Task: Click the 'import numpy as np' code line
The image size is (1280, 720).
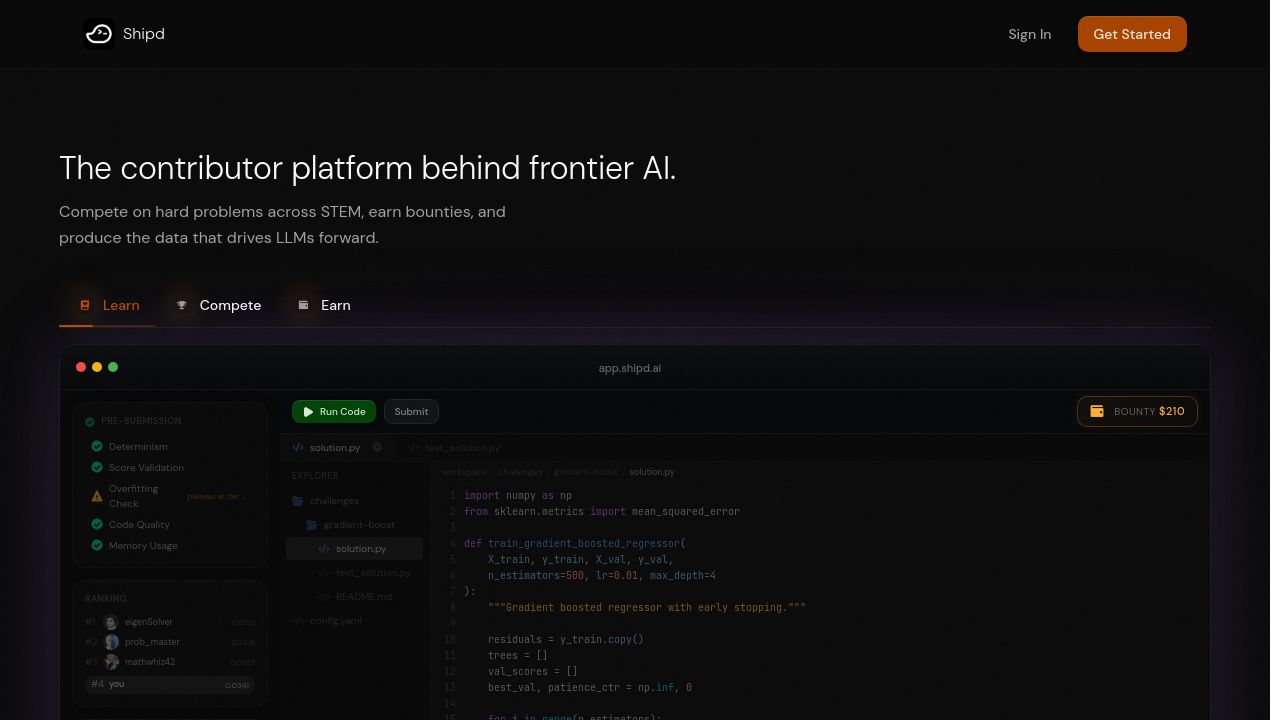Action: 518,495
